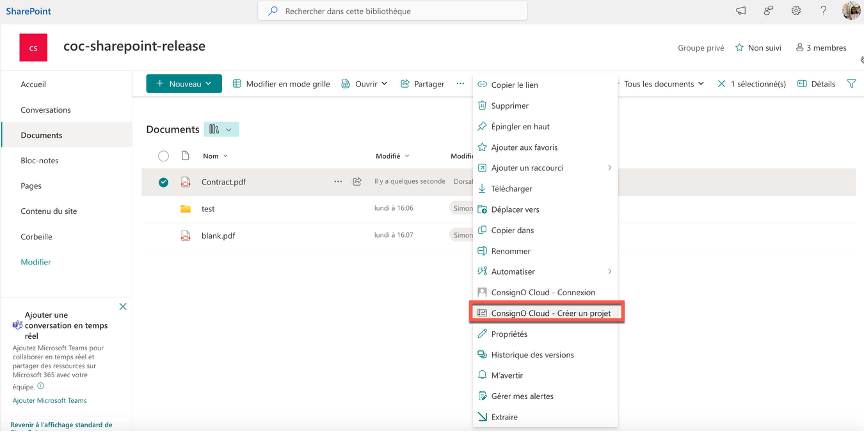Open the filter pane icon
This screenshot has width=864, height=432.
tap(851, 84)
